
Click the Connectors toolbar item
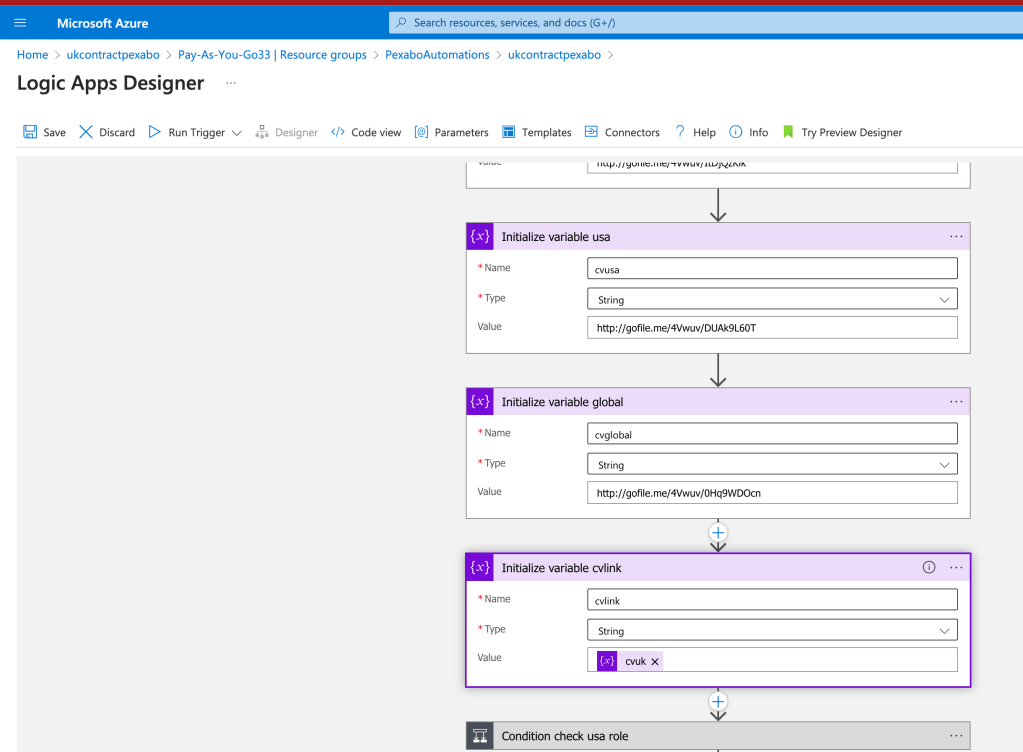coord(622,132)
